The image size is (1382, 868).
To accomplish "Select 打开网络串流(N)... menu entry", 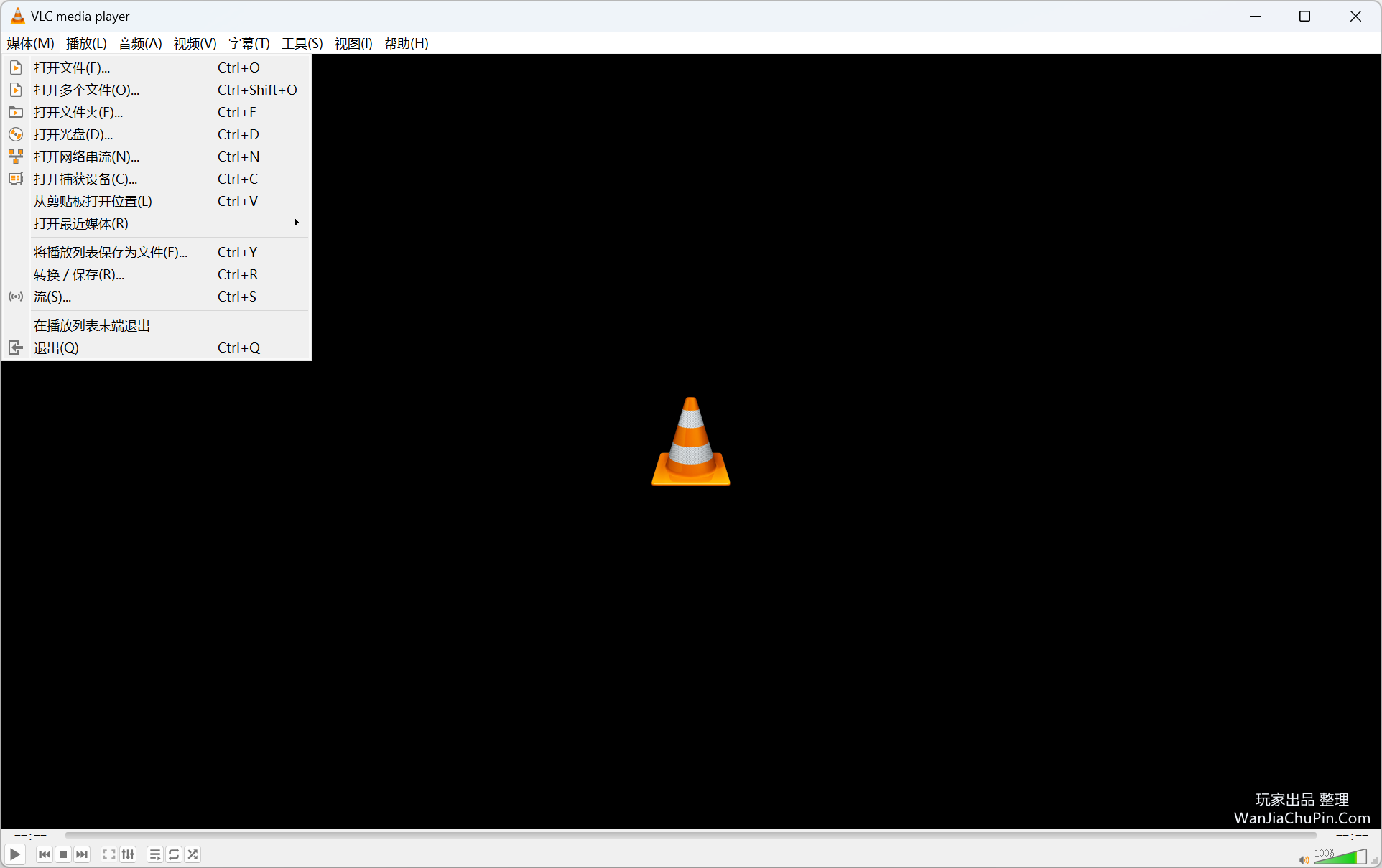I will coord(157,157).
